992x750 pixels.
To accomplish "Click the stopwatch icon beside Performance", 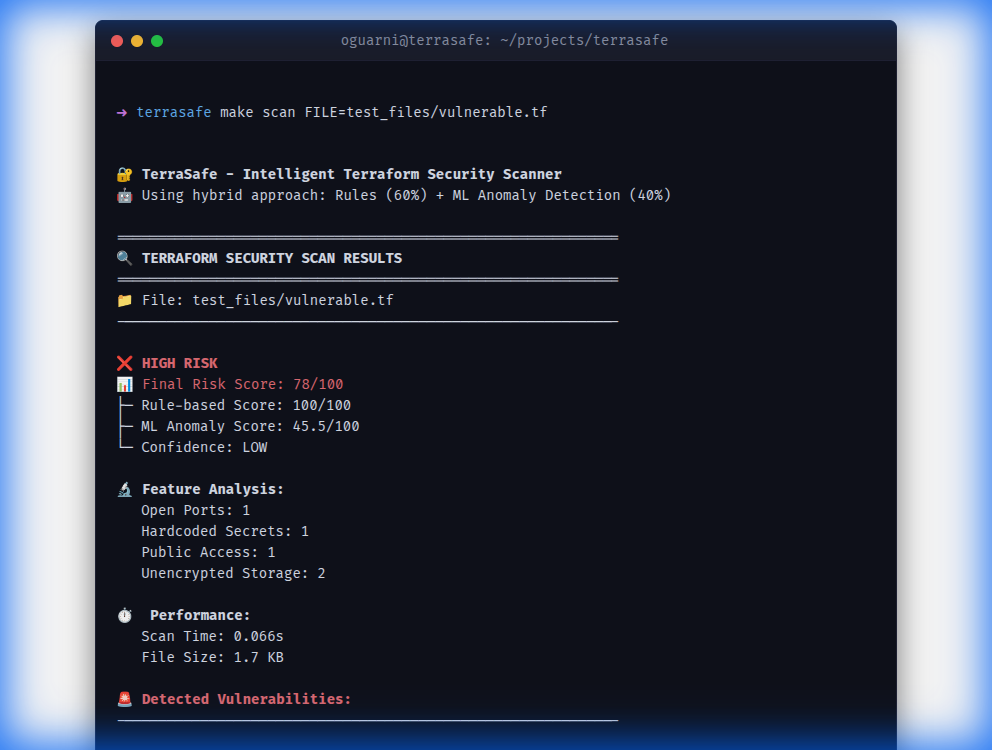I will pos(125,614).
